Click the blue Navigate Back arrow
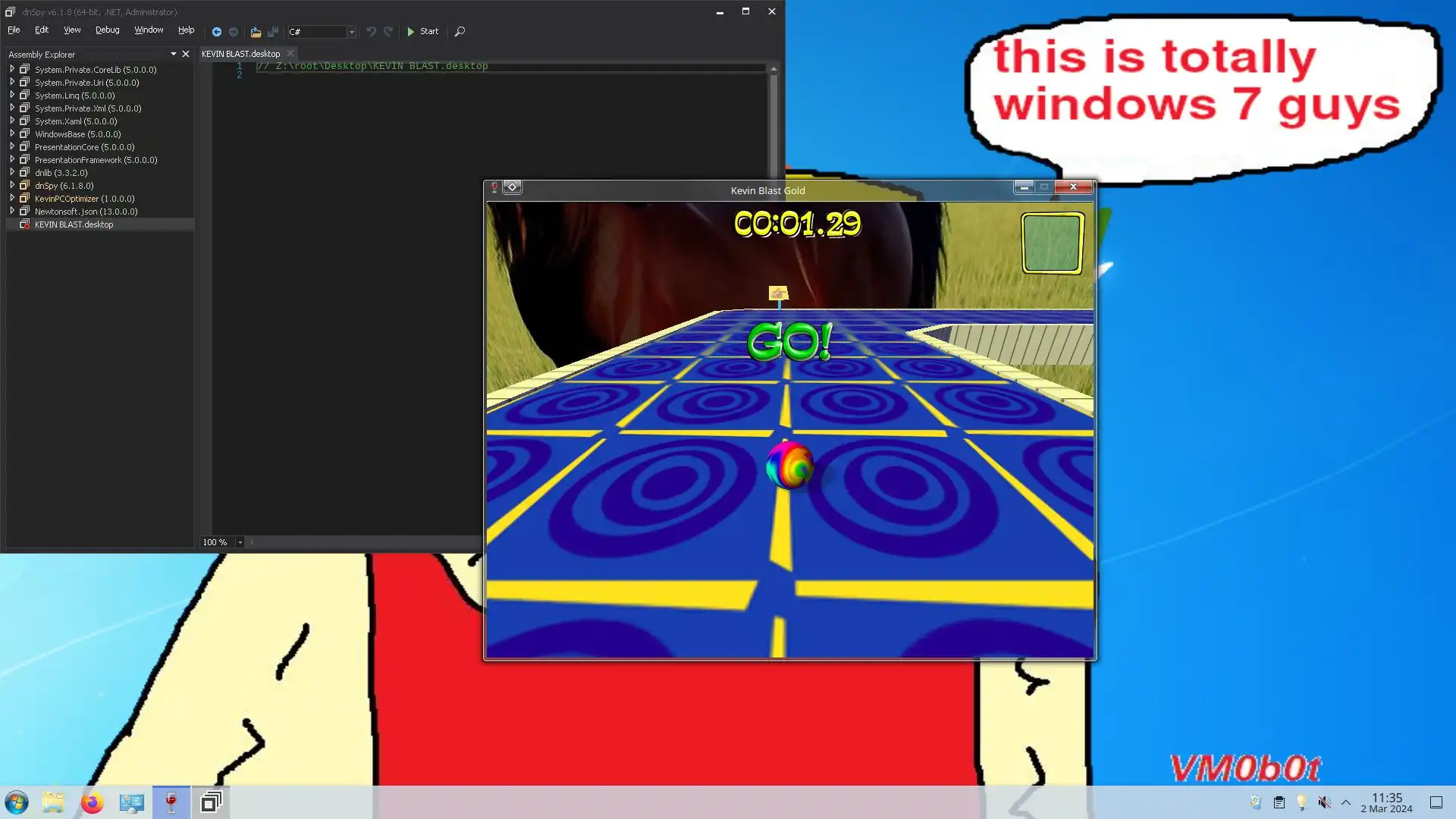Viewport: 1456px width, 819px height. coord(217,32)
